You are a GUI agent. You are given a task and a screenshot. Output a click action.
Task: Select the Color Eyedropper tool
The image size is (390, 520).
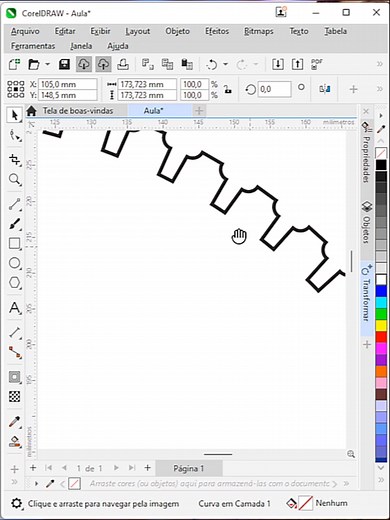coord(14,422)
